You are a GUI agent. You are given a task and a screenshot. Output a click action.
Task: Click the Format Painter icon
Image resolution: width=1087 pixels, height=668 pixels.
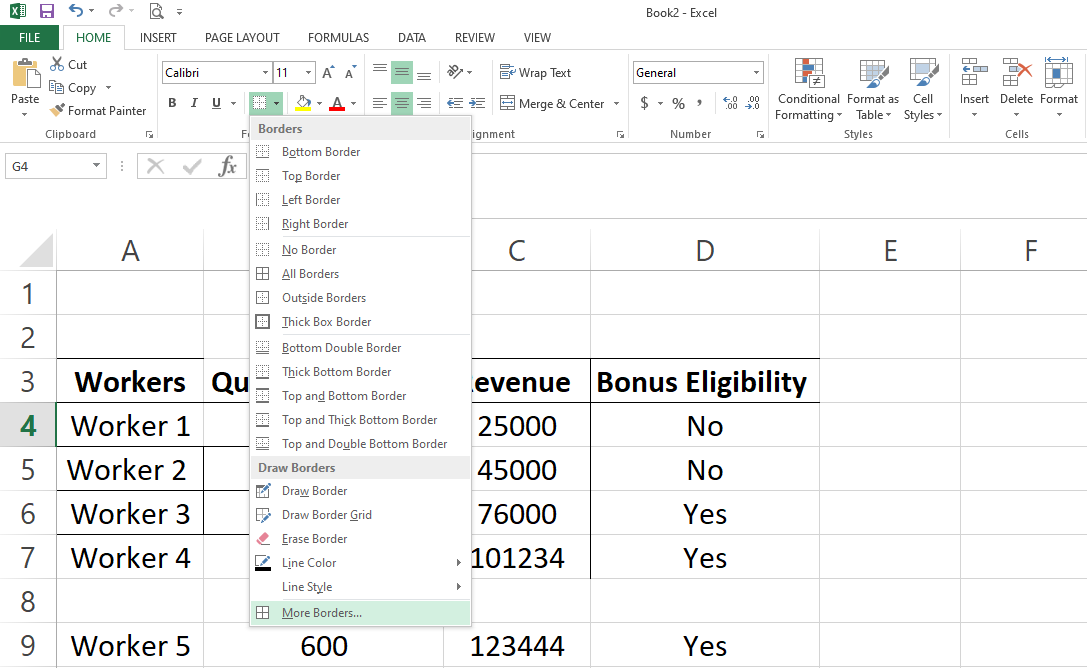(x=58, y=111)
